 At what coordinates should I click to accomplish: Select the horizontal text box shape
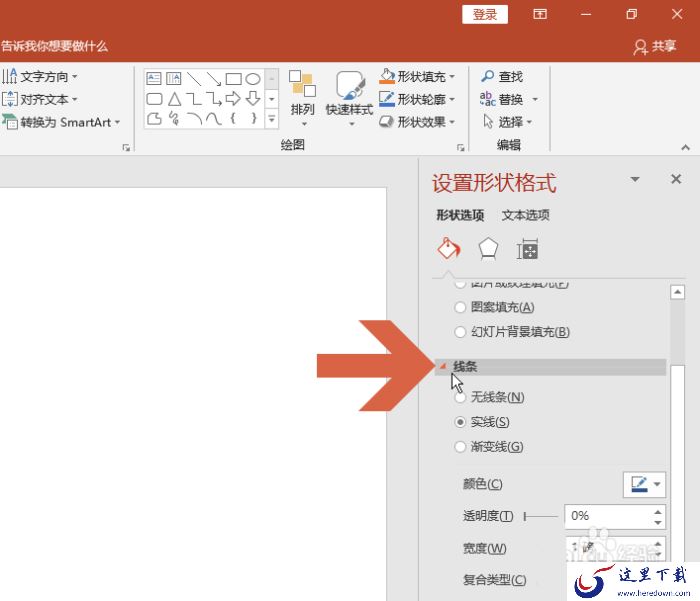154,79
